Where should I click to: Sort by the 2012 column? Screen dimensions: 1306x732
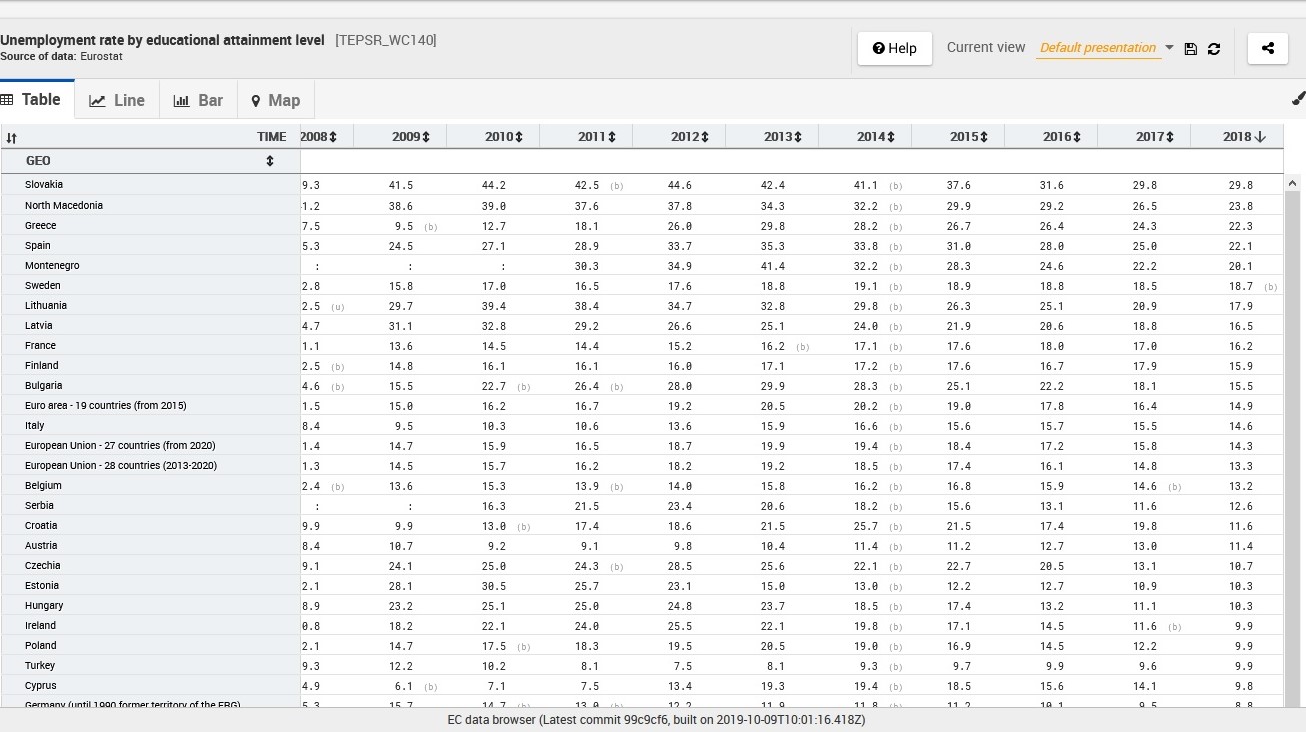tap(704, 137)
